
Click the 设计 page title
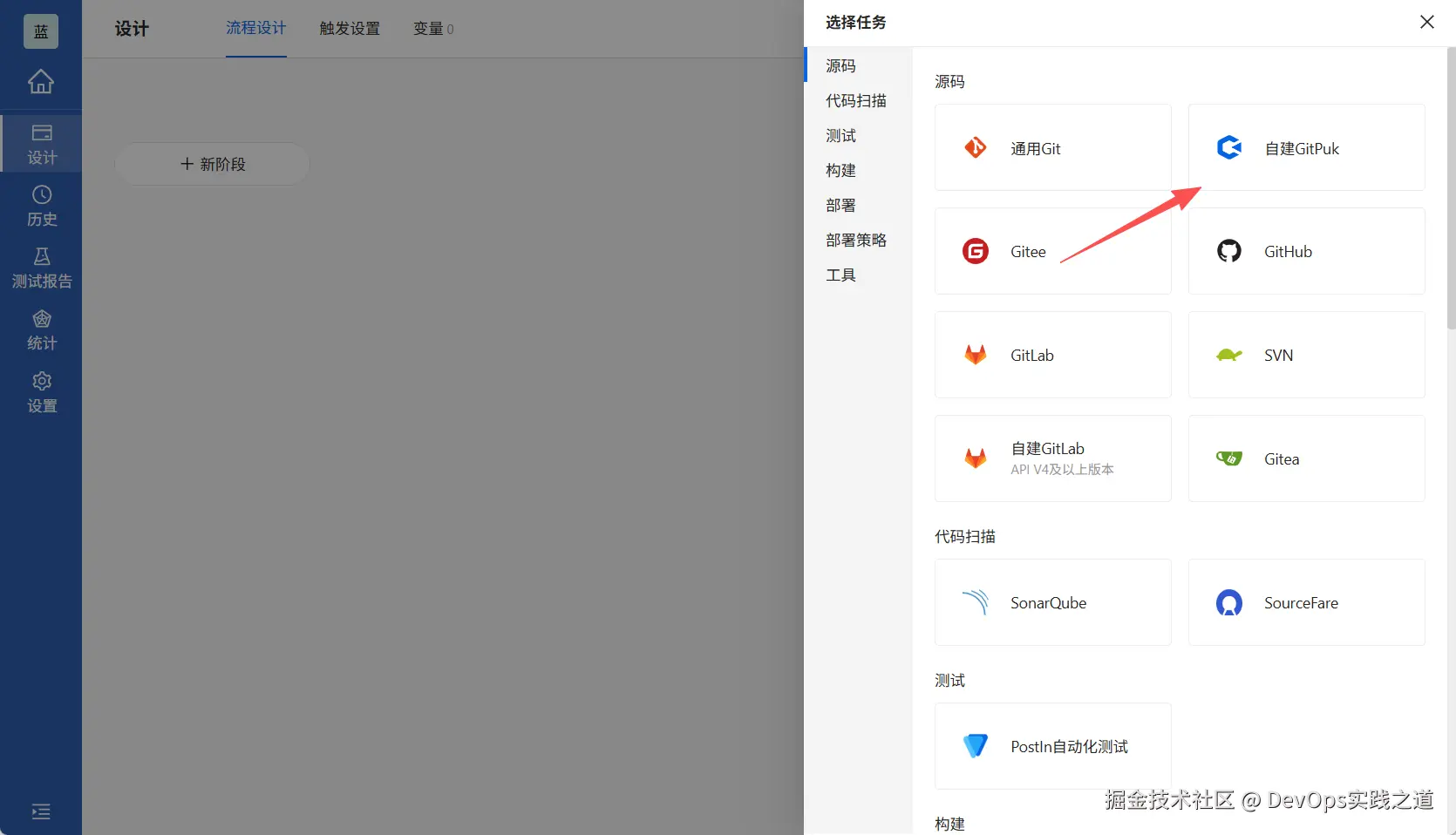tap(132, 29)
